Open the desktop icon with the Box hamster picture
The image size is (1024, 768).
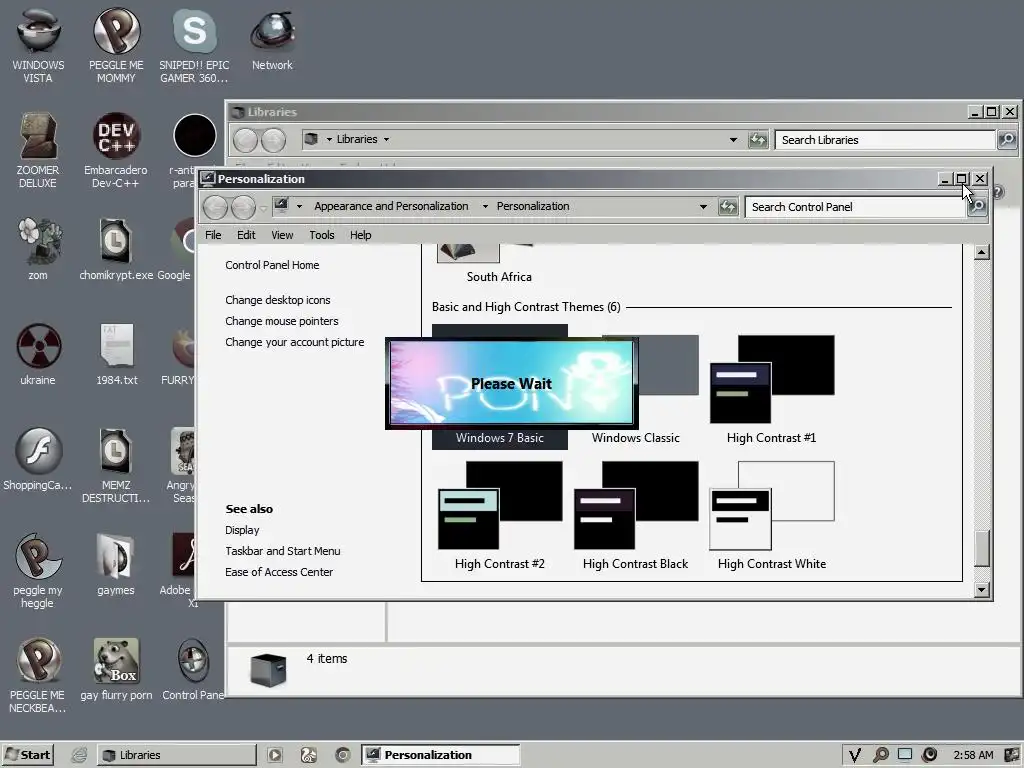(x=116, y=669)
